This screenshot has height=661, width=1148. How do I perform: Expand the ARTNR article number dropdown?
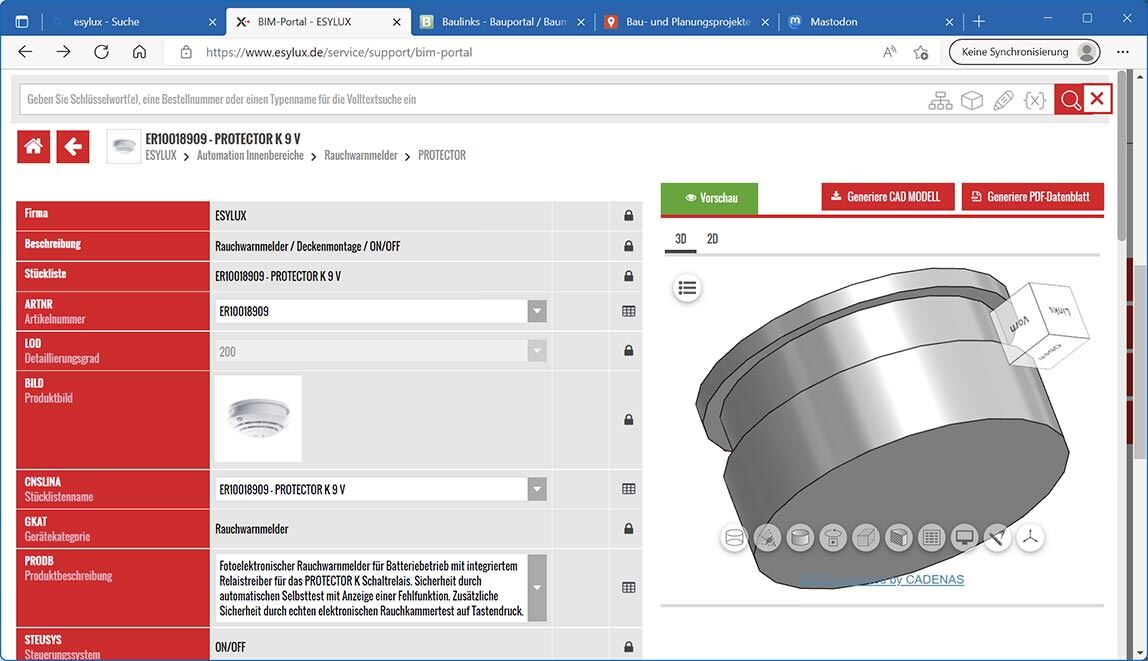coord(537,311)
